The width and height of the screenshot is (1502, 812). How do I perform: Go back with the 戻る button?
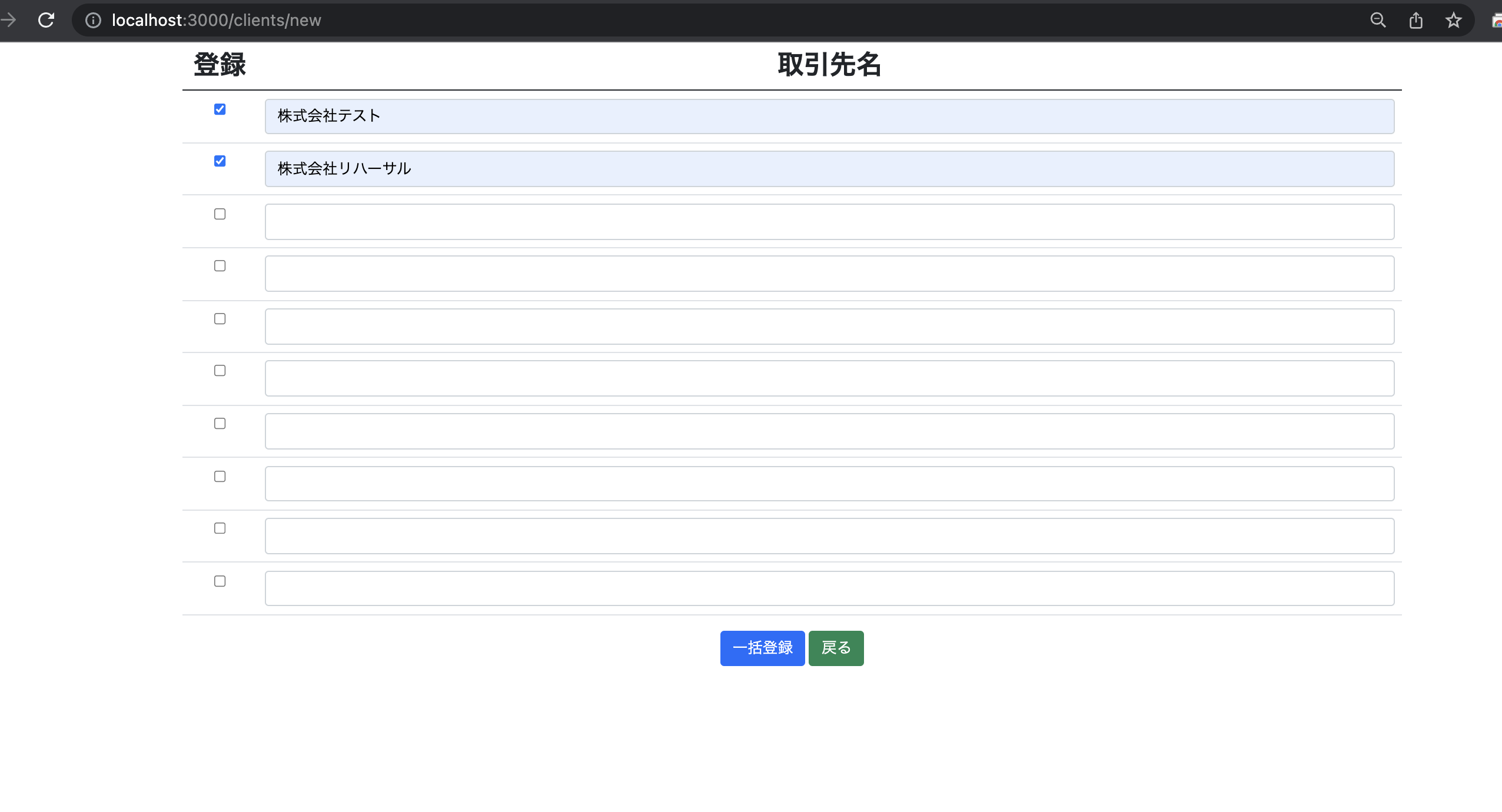[x=836, y=648]
